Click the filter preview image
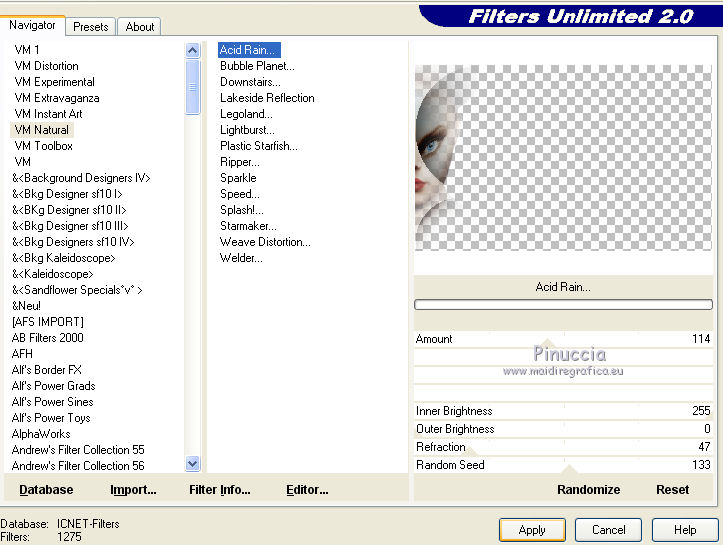 coord(563,158)
